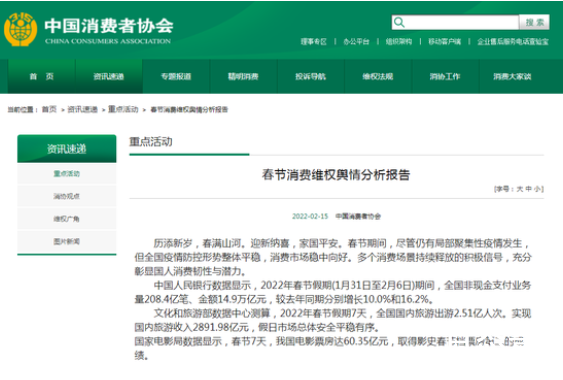The height and width of the screenshot is (380, 563).
Task: Click 资讯速递 in the breadcrumb trail
Action: tap(83, 109)
